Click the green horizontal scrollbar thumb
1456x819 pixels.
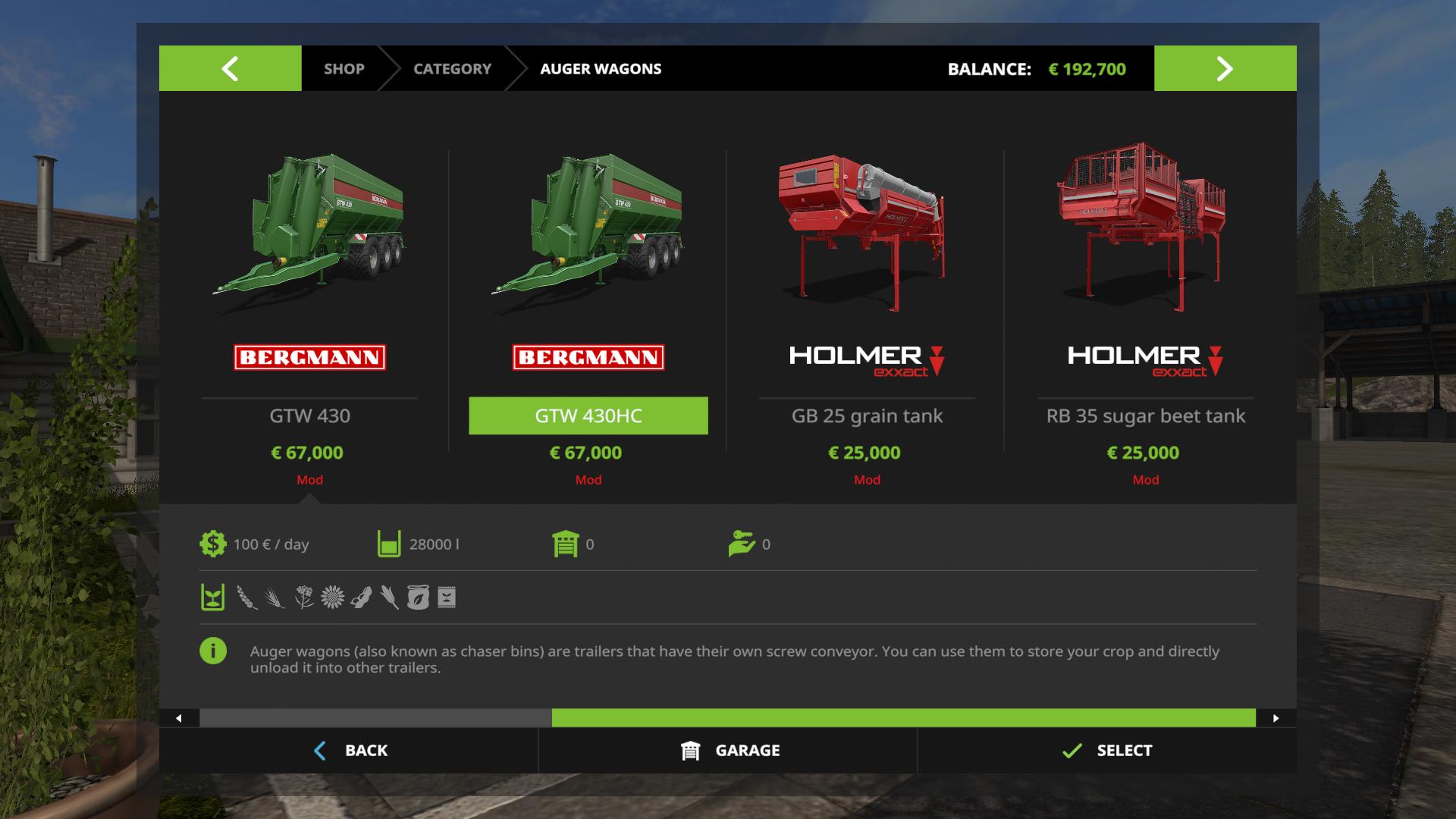[x=904, y=718]
